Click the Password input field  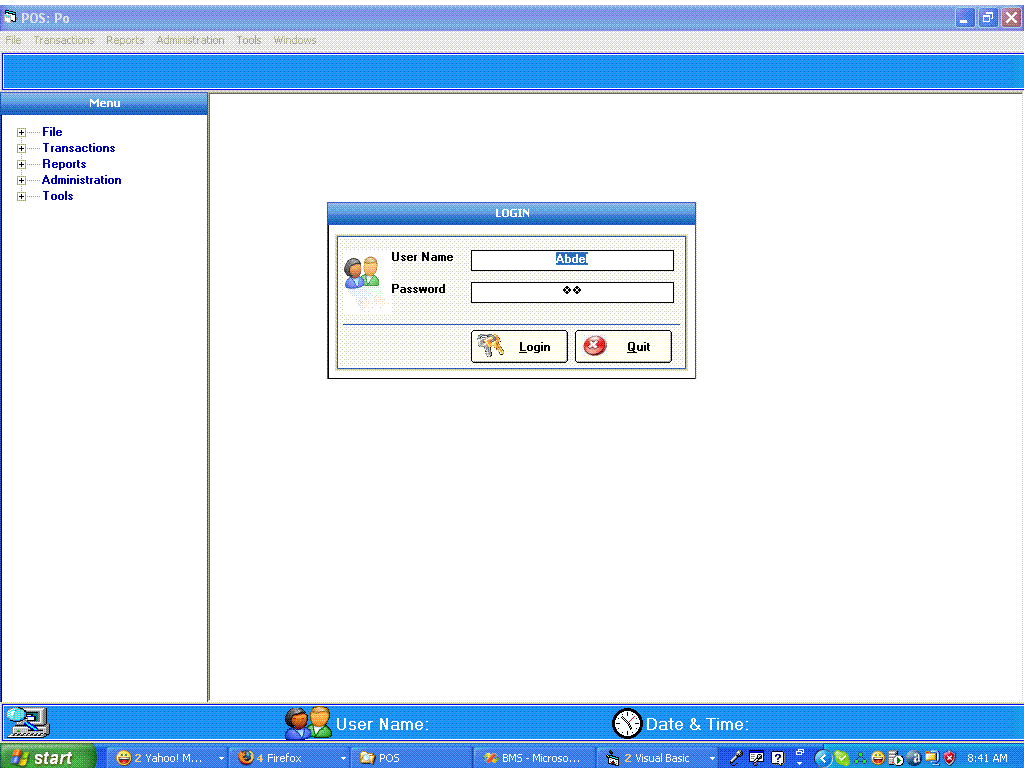[572, 292]
